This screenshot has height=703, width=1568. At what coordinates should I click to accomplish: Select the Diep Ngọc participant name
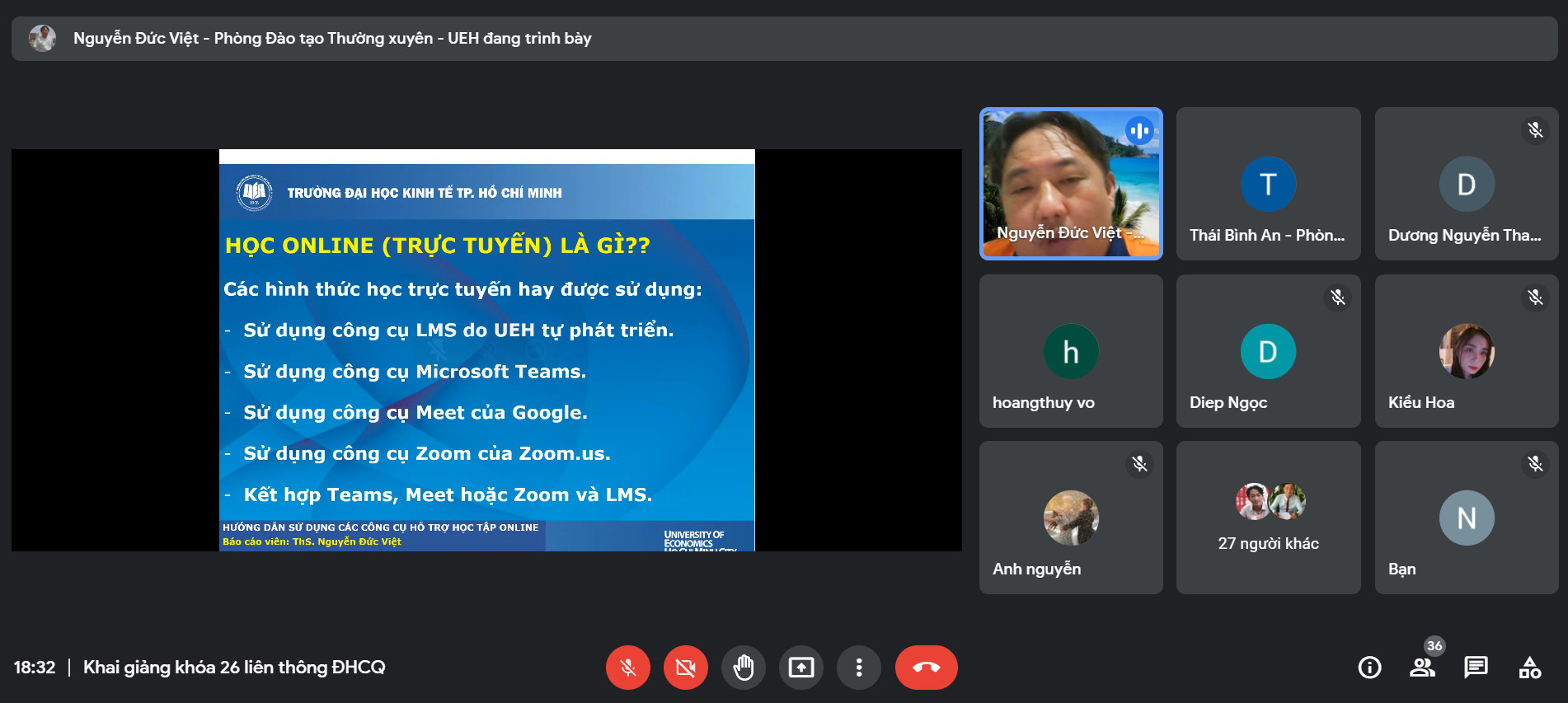point(1228,403)
